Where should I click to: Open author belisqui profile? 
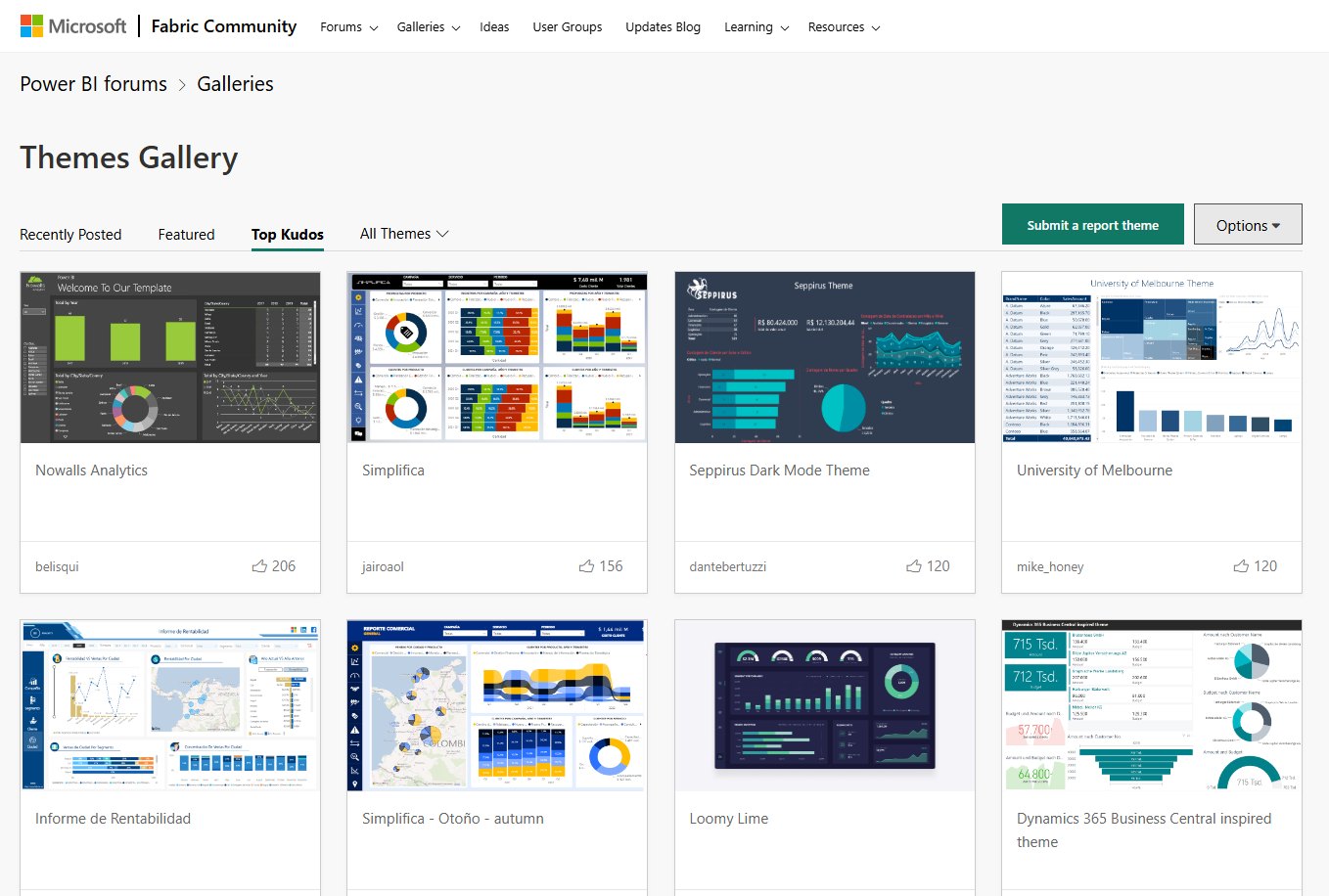(57, 567)
